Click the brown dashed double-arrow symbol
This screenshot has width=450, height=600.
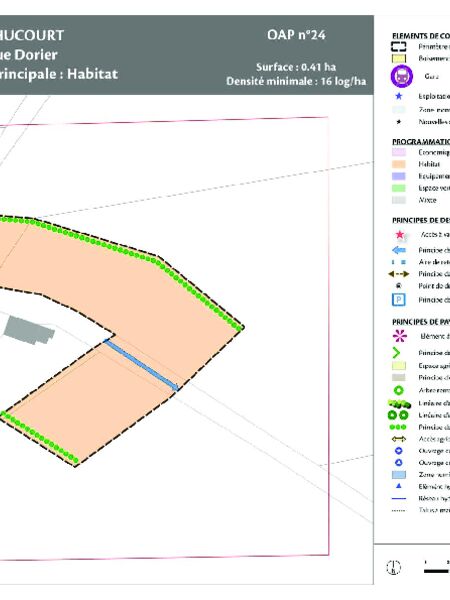(399, 274)
